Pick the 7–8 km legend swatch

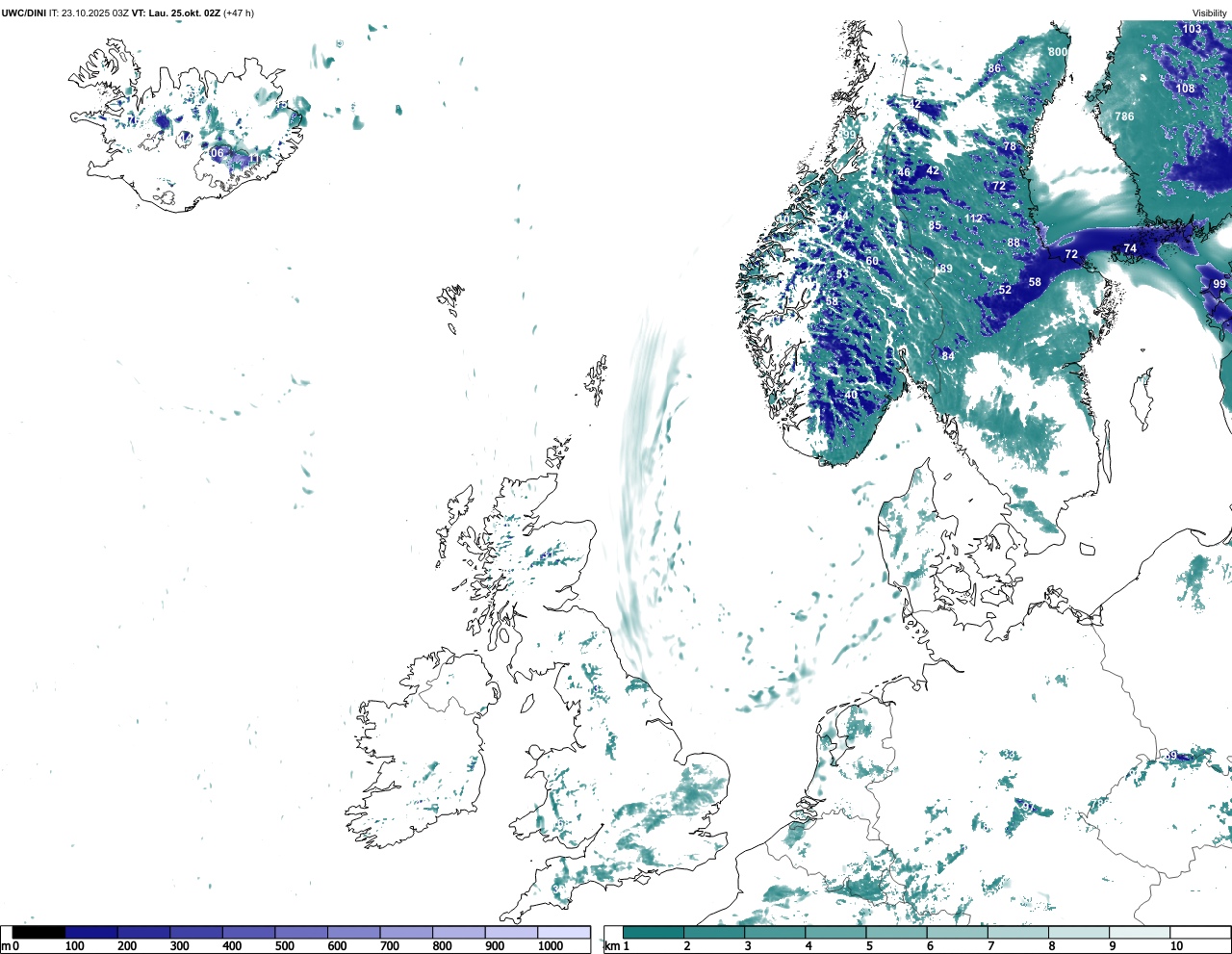(1017, 932)
